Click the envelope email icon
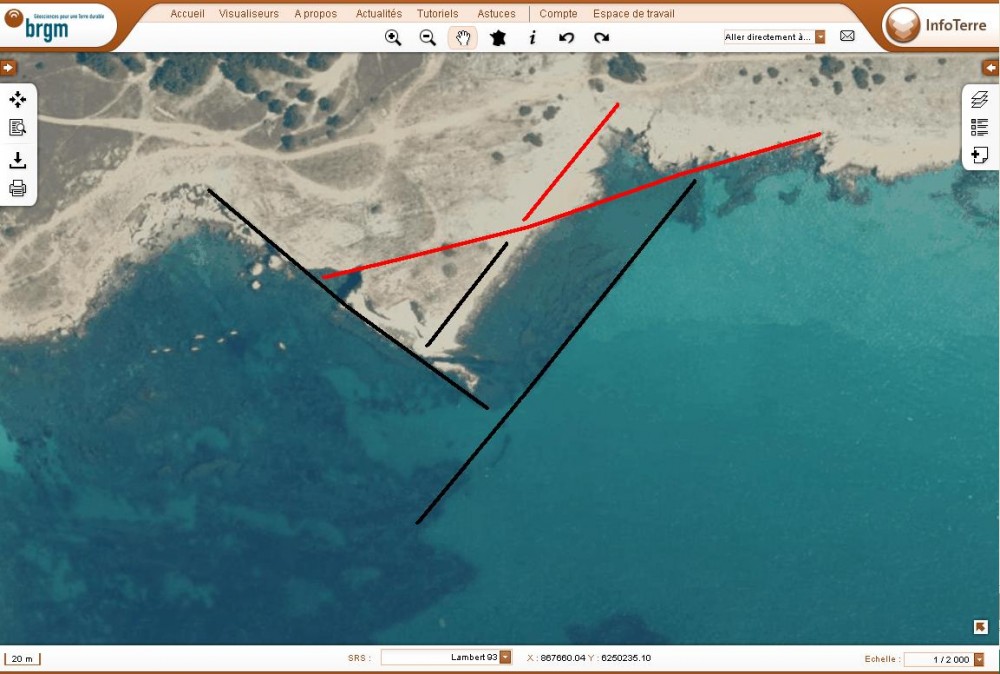Viewport: 1000px width, 674px height. pyautogui.click(x=847, y=36)
